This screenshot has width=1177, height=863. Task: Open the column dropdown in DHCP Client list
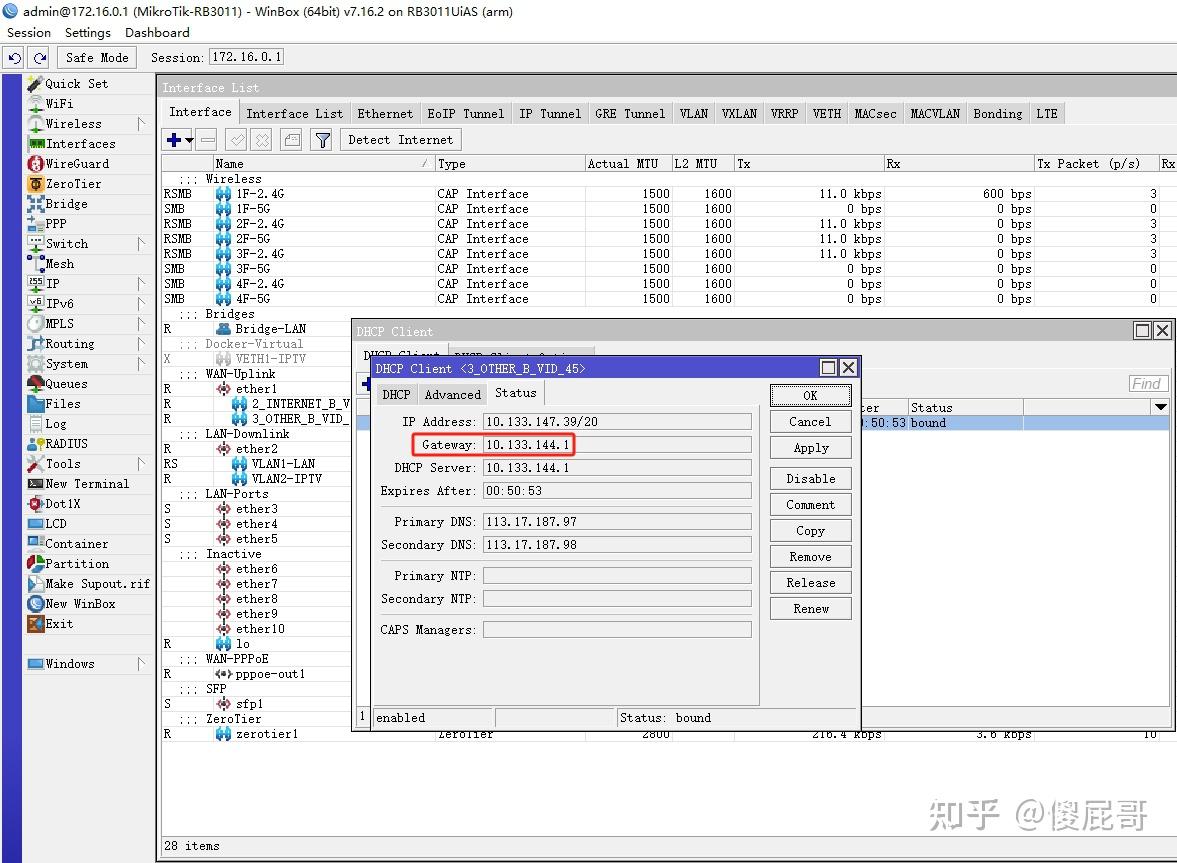pyautogui.click(x=1160, y=407)
